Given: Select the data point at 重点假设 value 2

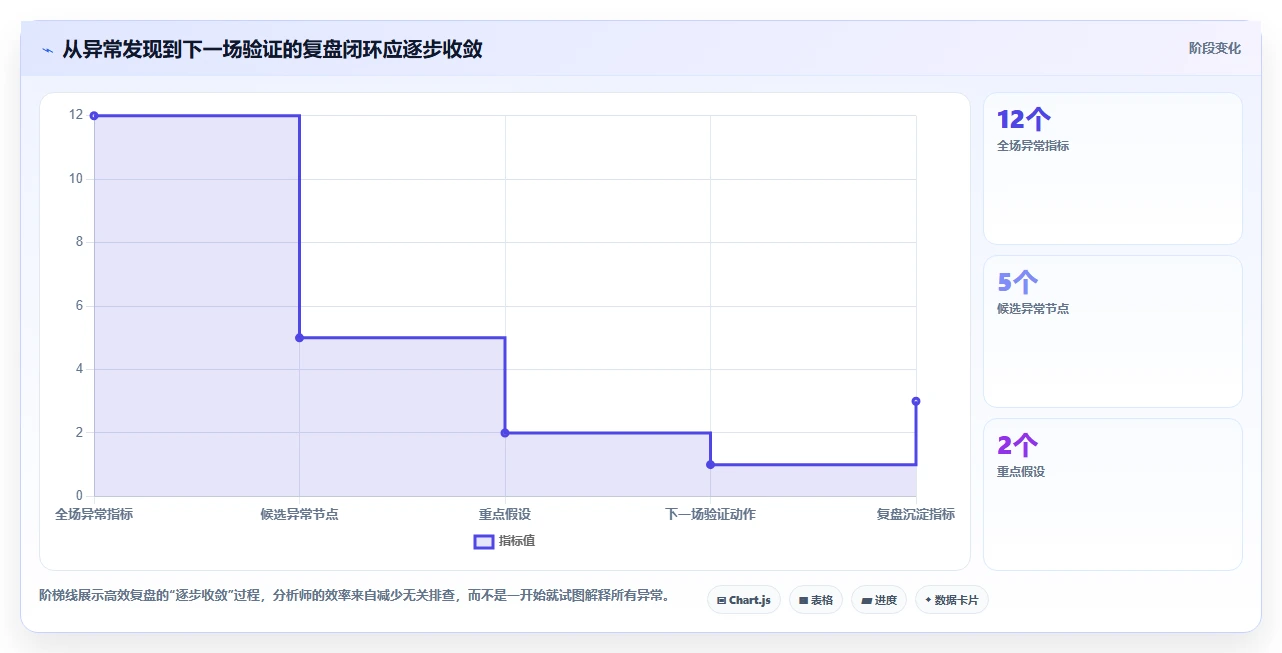Looking at the screenshot, I should [505, 433].
